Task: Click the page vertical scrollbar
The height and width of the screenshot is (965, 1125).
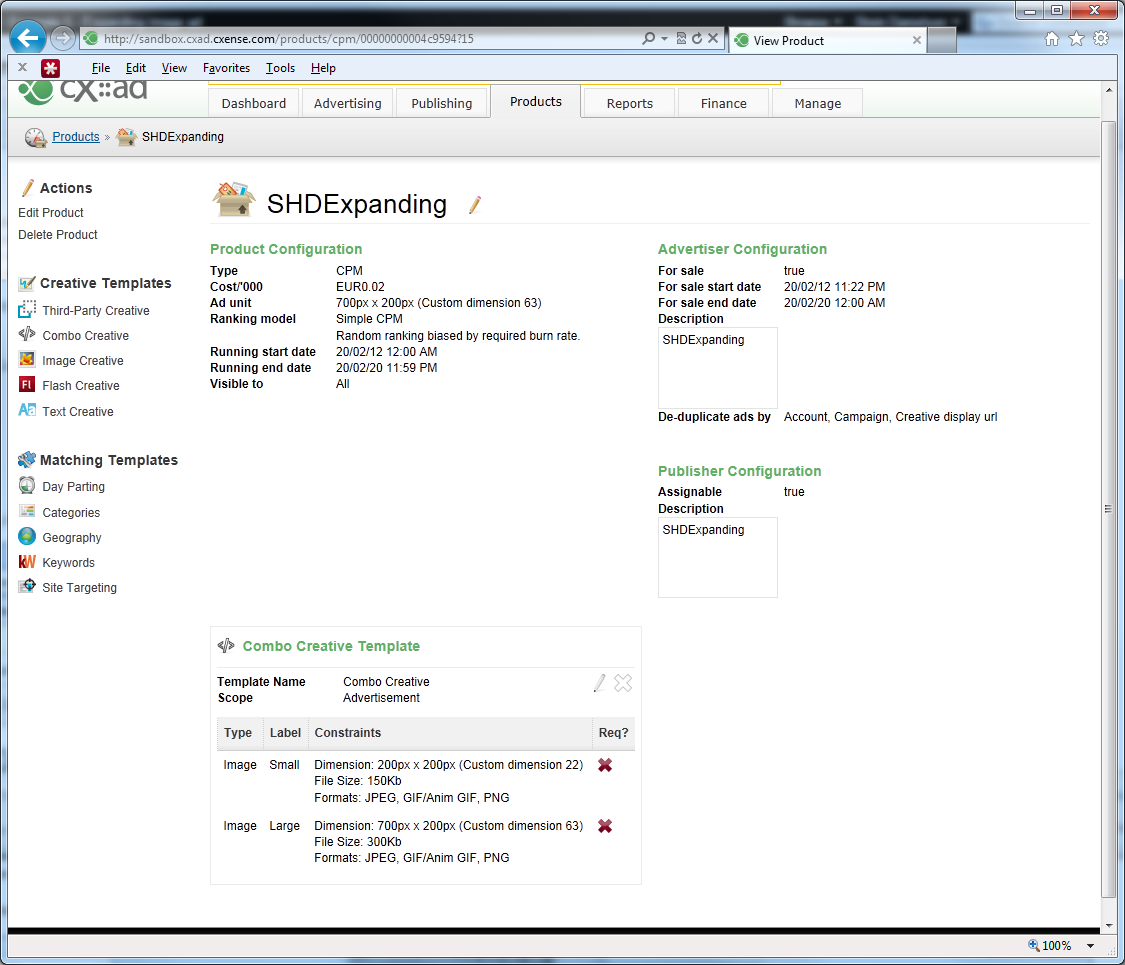Action: 1108,509
